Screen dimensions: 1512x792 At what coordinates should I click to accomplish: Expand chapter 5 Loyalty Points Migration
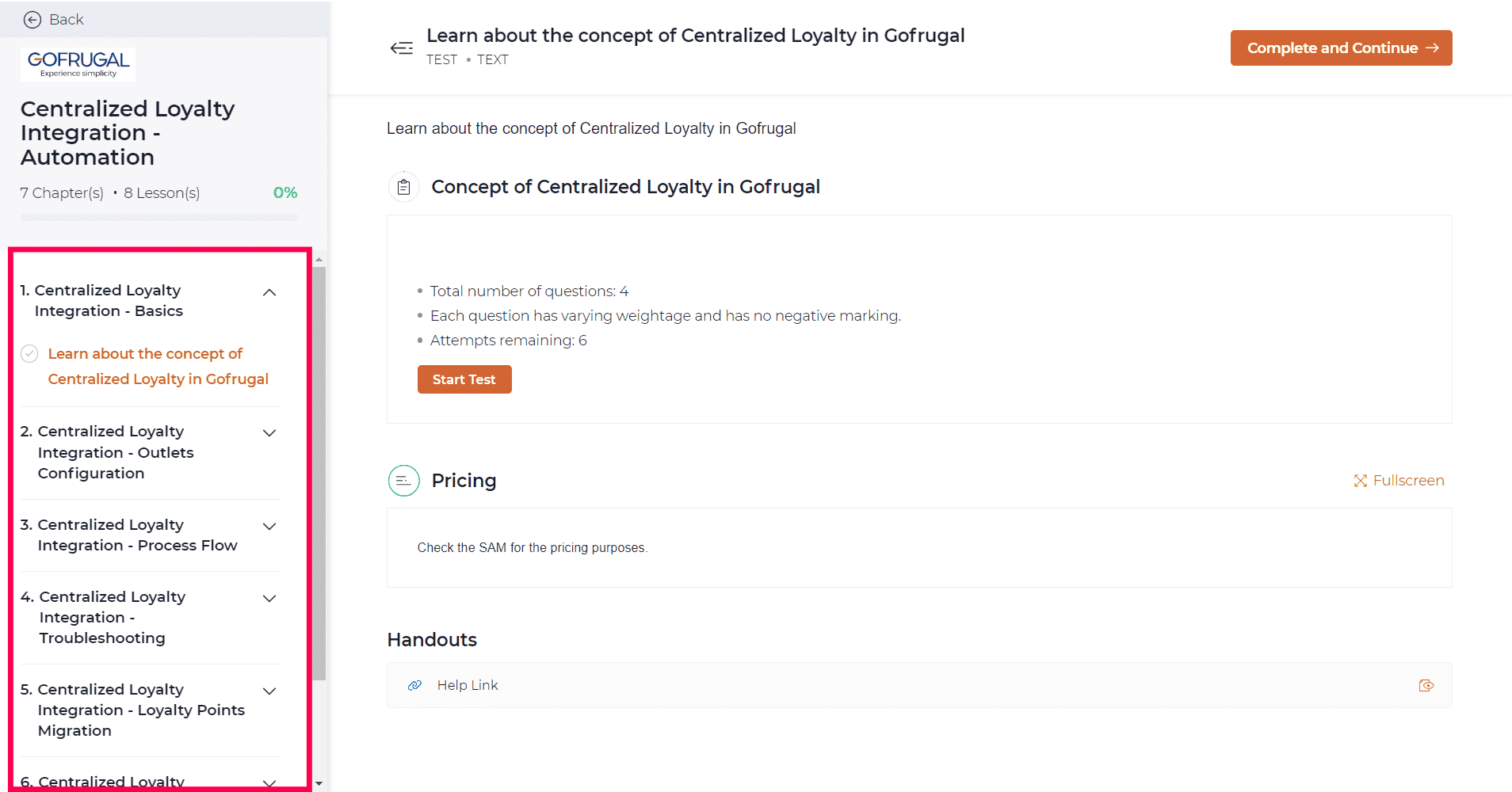(x=269, y=691)
